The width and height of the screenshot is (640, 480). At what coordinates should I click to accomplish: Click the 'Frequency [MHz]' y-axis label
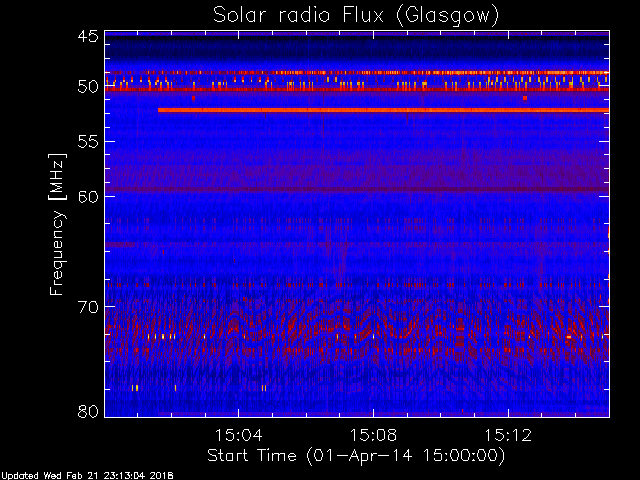(x=57, y=224)
